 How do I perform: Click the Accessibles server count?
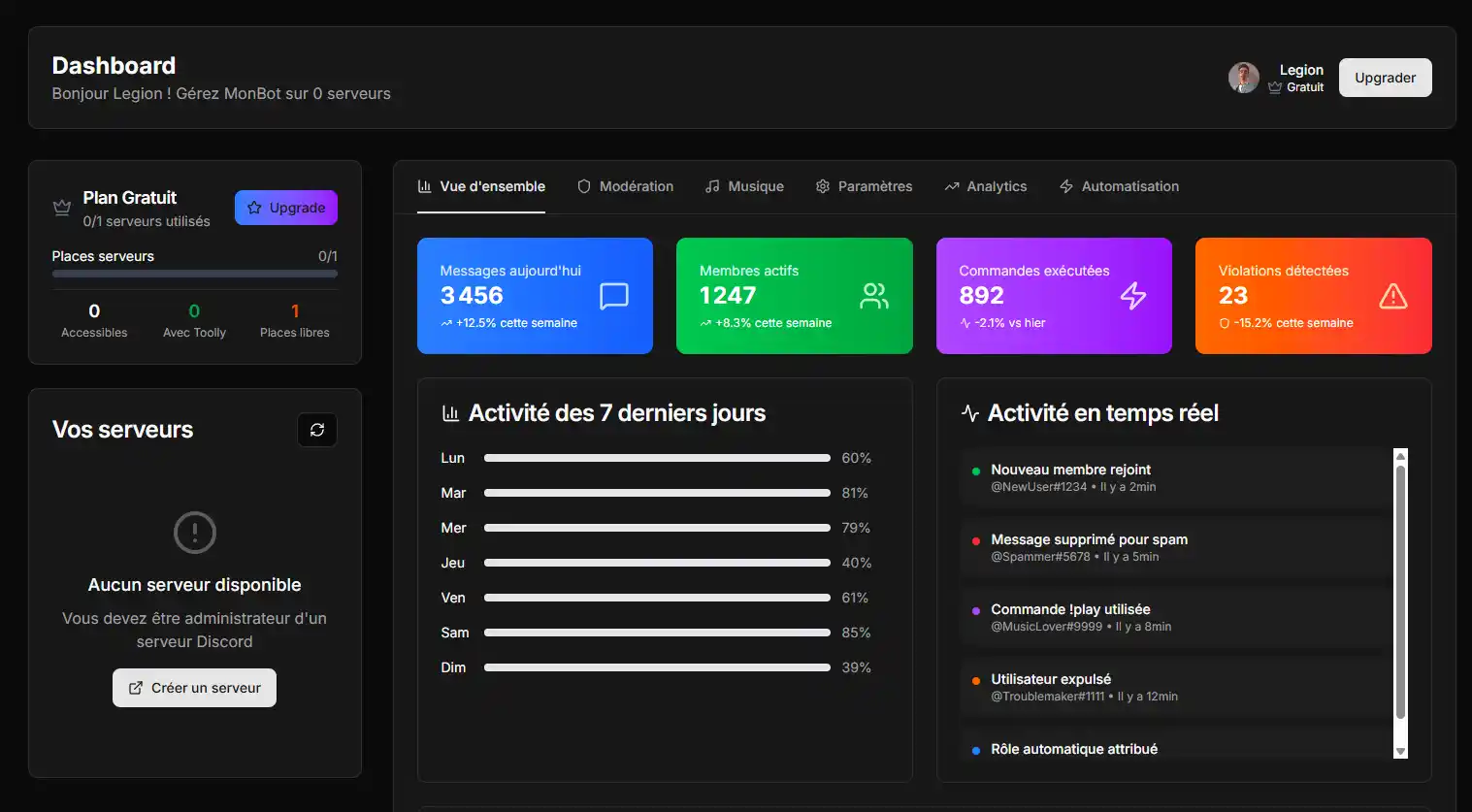94,311
